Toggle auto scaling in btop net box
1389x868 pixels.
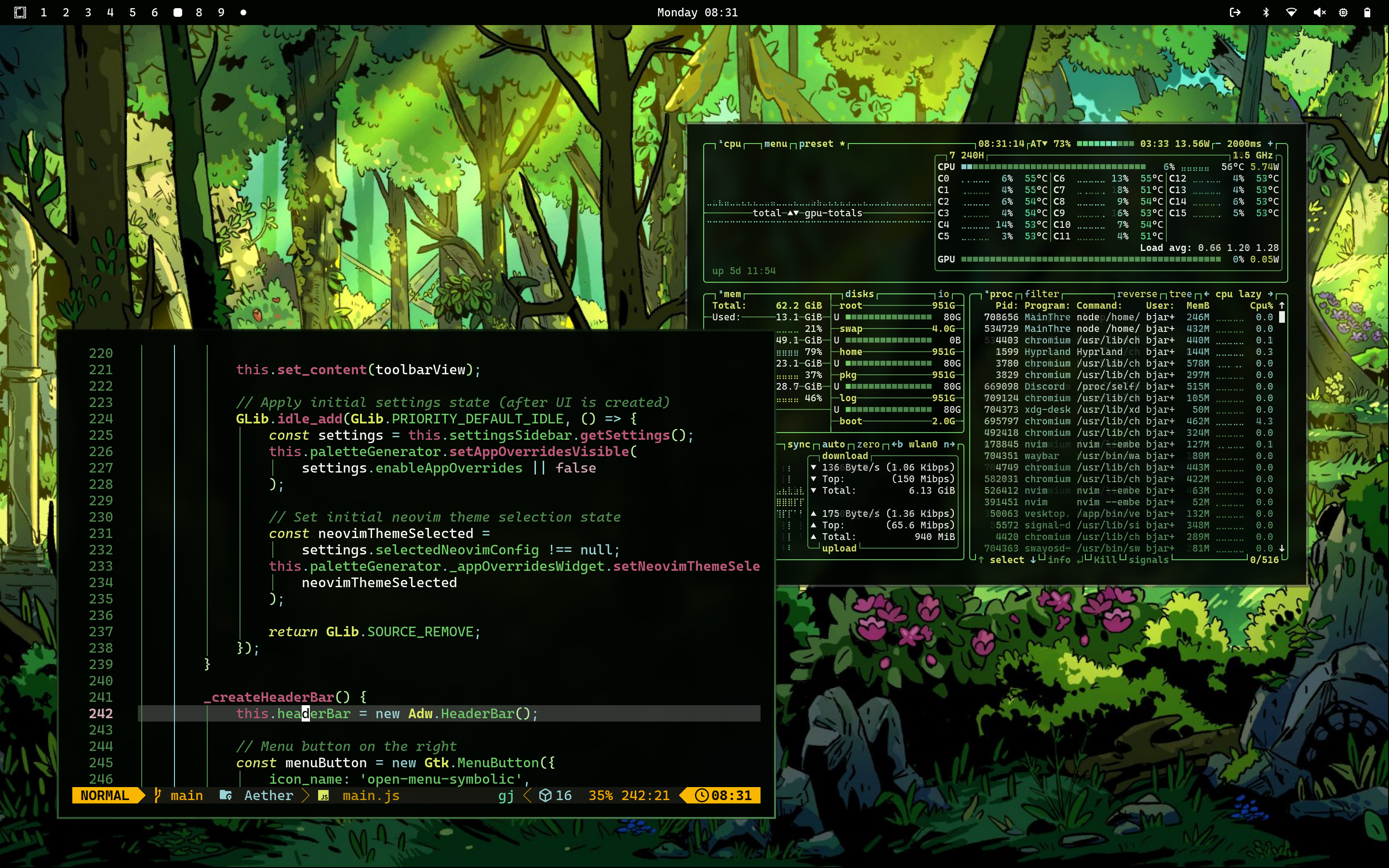833,444
